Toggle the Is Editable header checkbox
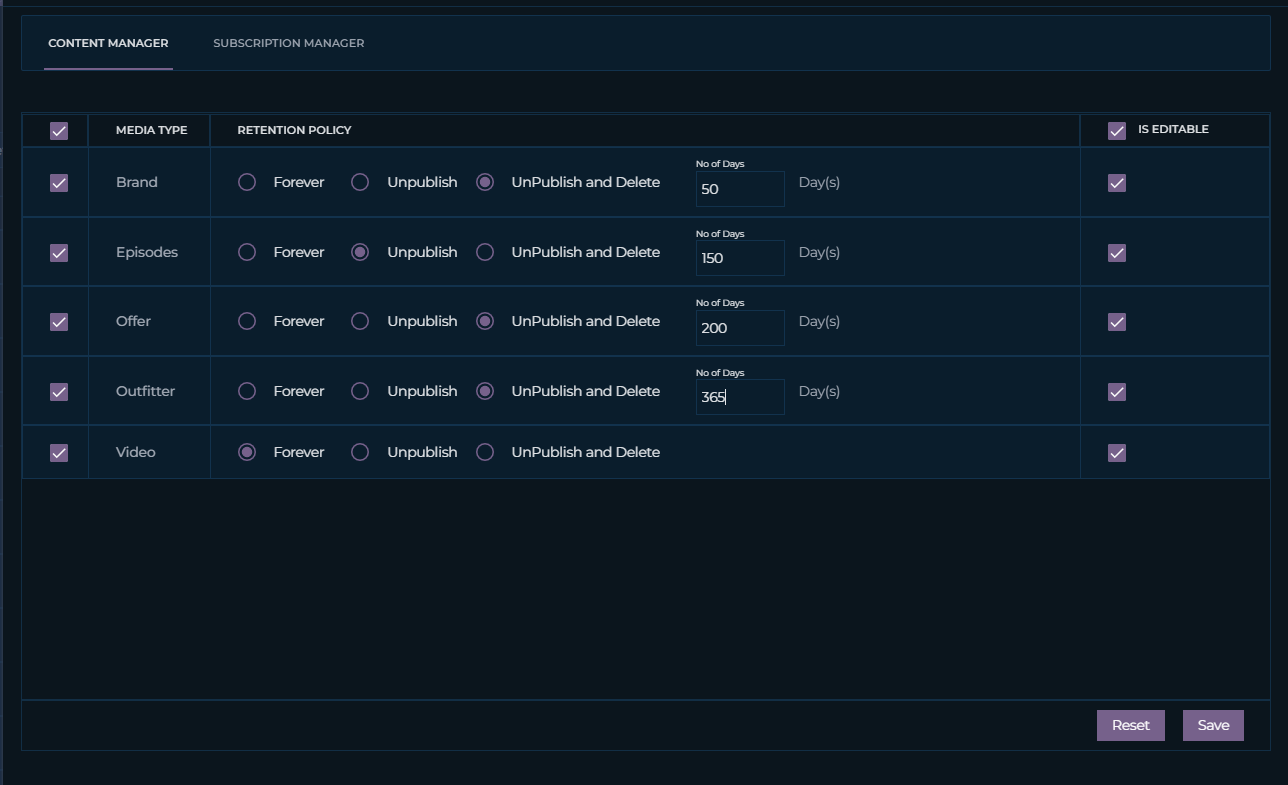The width and height of the screenshot is (1288, 785). 1117,131
